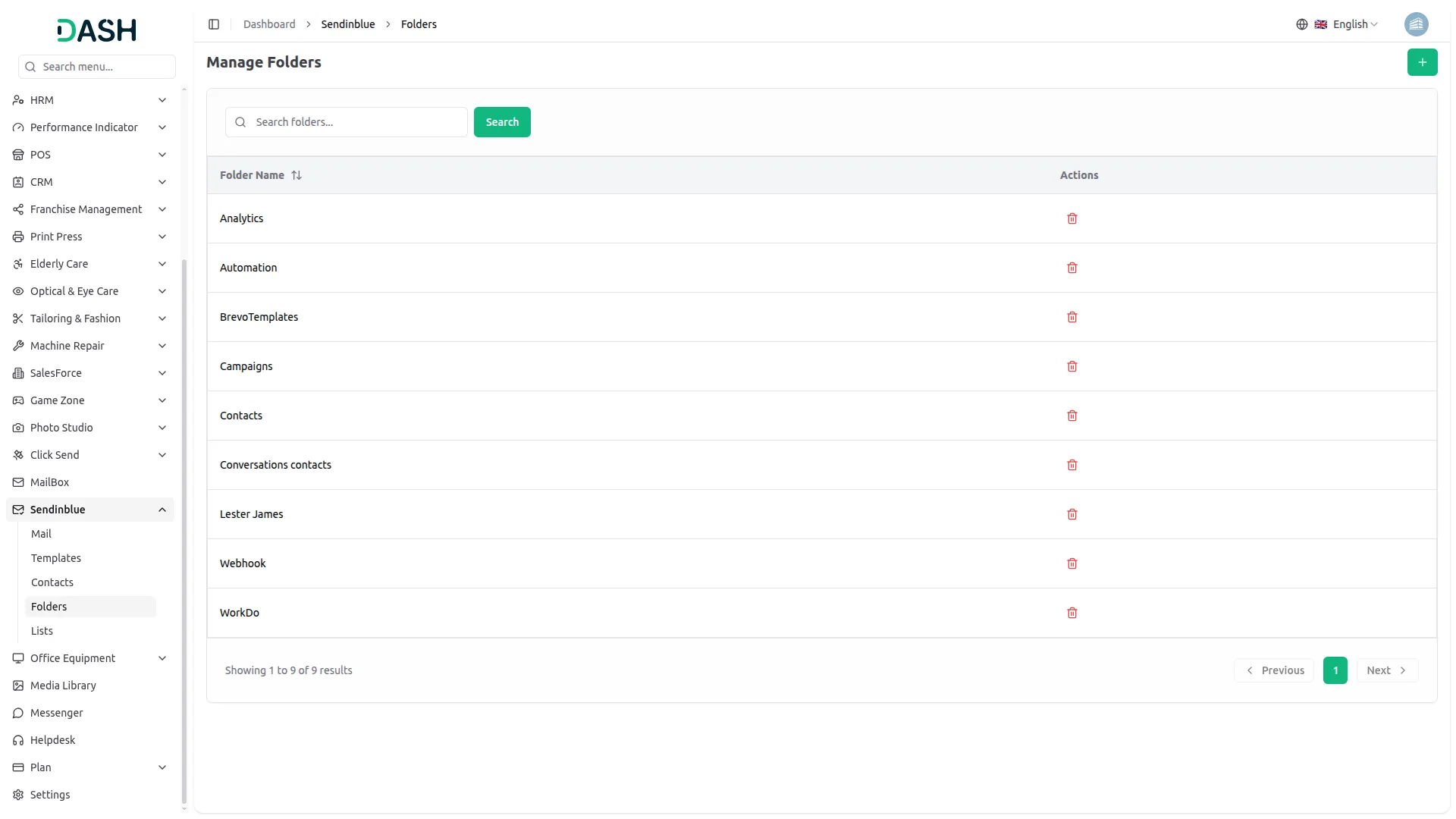Delete the Webhook folder
This screenshot has height=819, width=1456.
coord(1072,563)
